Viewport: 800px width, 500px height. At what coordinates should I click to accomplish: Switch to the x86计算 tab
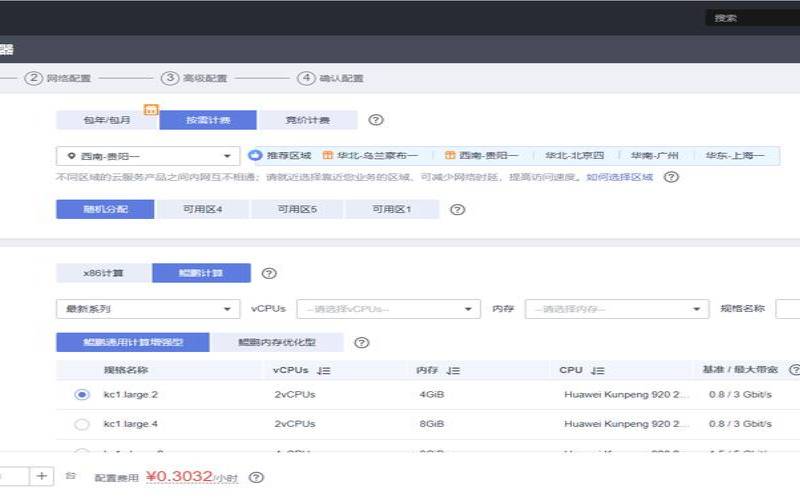pos(104,273)
